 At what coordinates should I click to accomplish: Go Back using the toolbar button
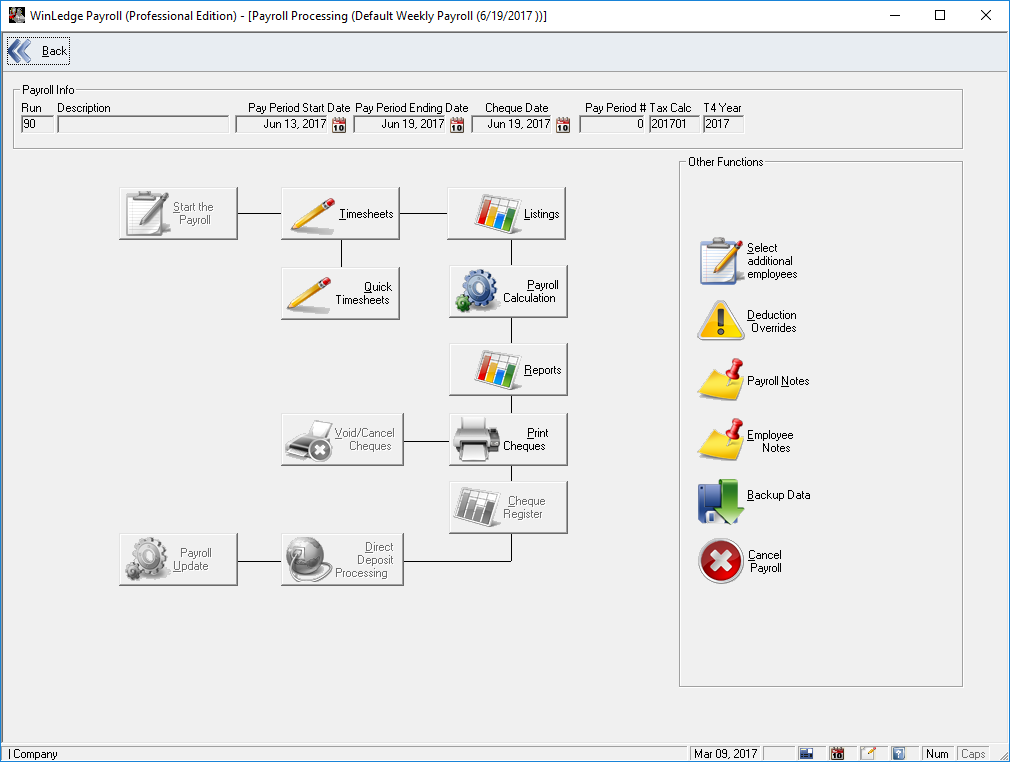pyautogui.click(x=38, y=51)
